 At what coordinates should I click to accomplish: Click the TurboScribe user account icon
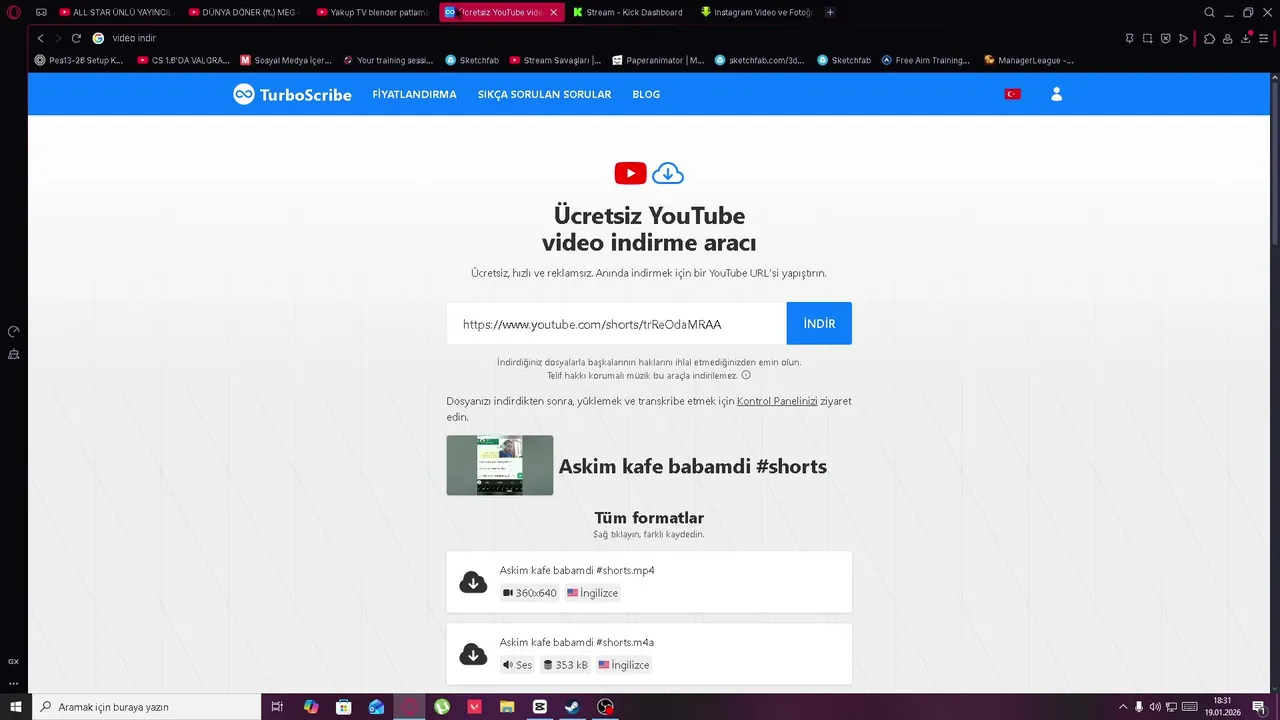pyautogui.click(x=1056, y=94)
